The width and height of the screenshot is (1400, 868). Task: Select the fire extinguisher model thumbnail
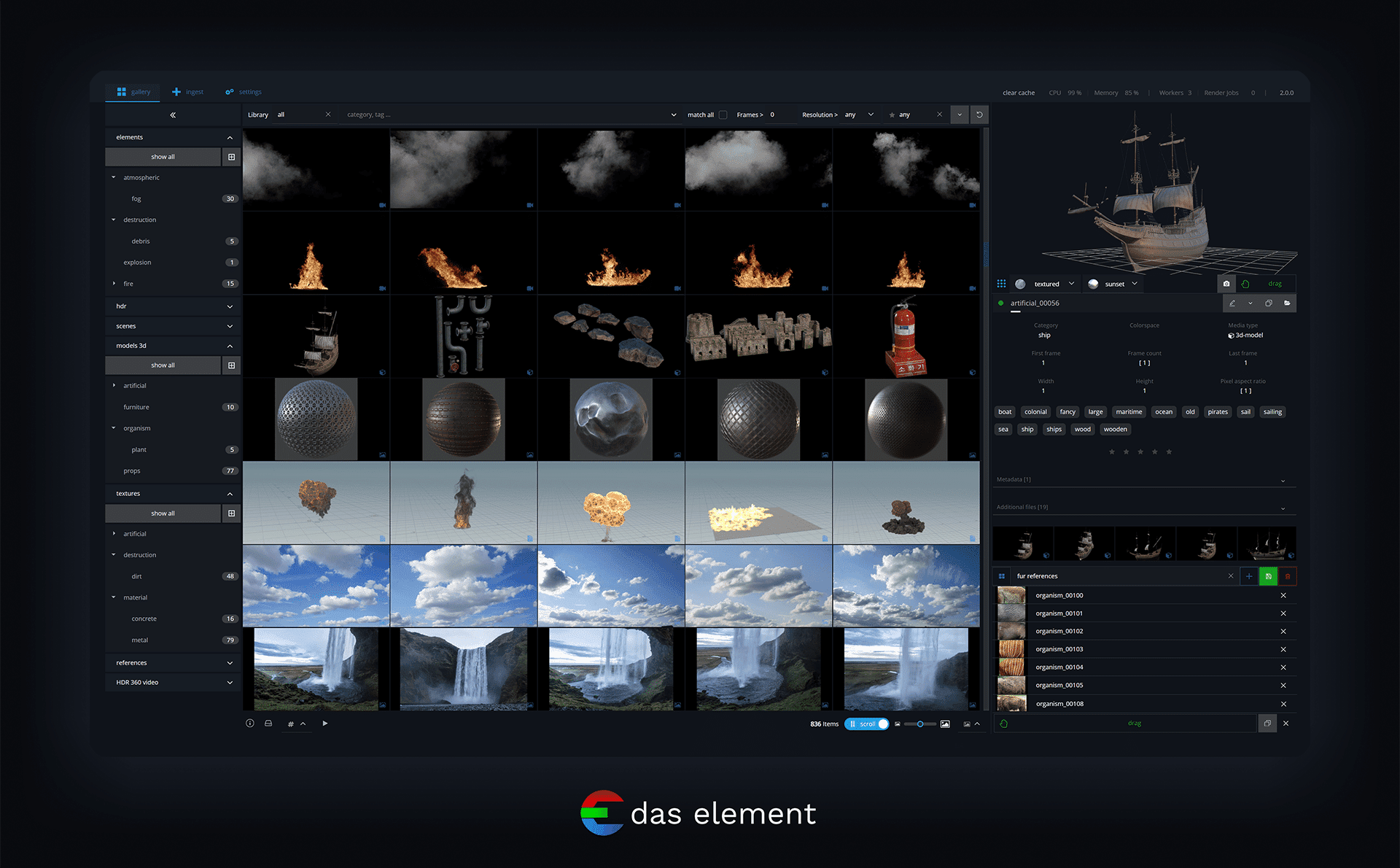tap(906, 336)
